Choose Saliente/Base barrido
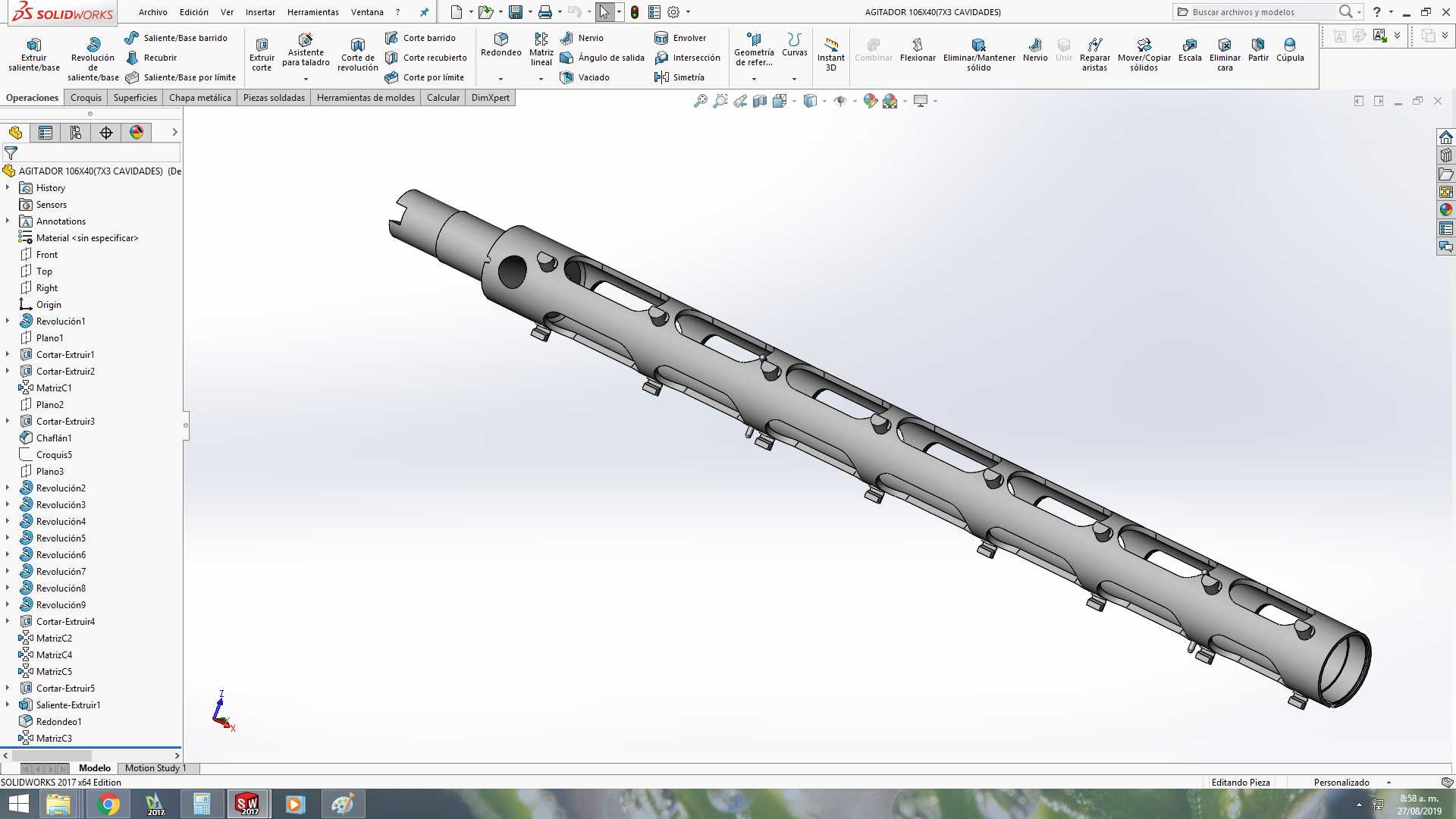1456x819 pixels. click(176, 38)
